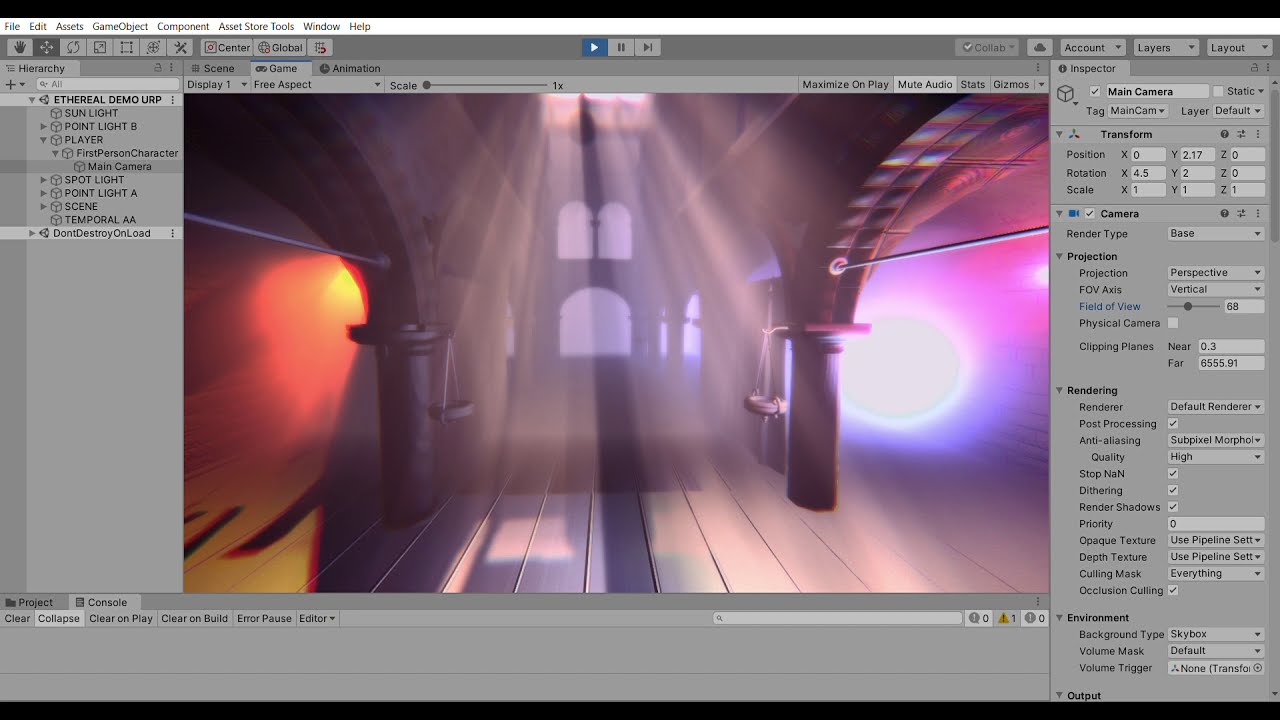Screen dimensions: 1280x720
Task: Toggle the Stats overlay button
Action: [973, 85]
